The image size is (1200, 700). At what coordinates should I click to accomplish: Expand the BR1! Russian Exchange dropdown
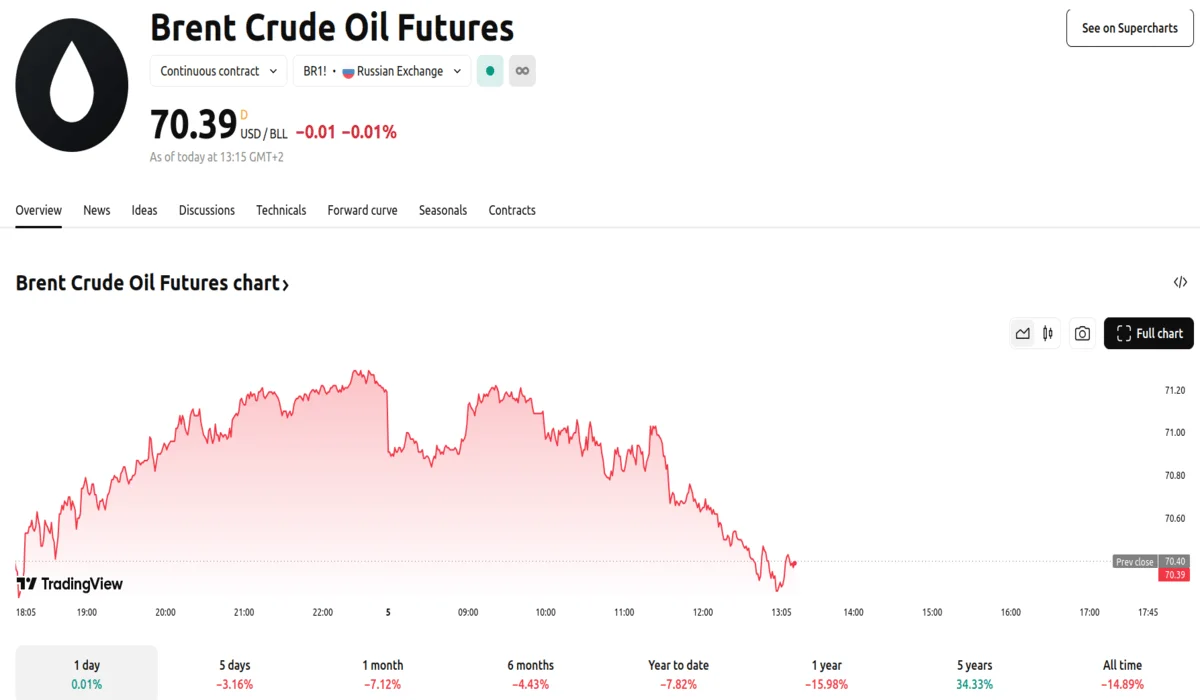click(382, 71)
